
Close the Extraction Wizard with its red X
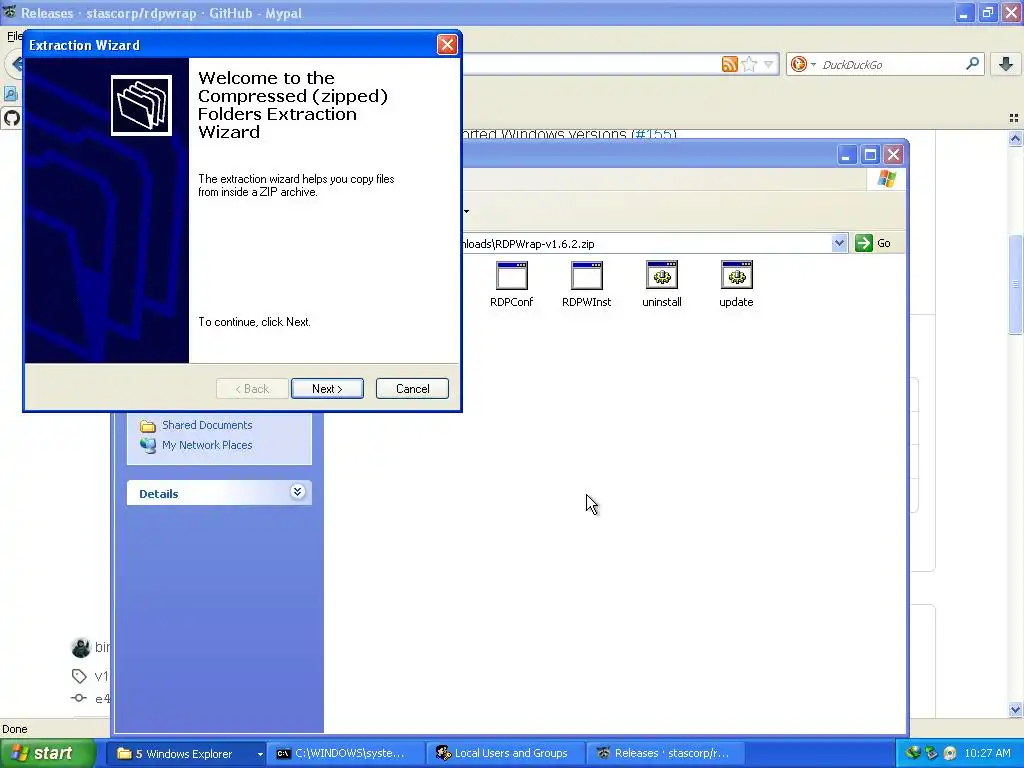447,44
